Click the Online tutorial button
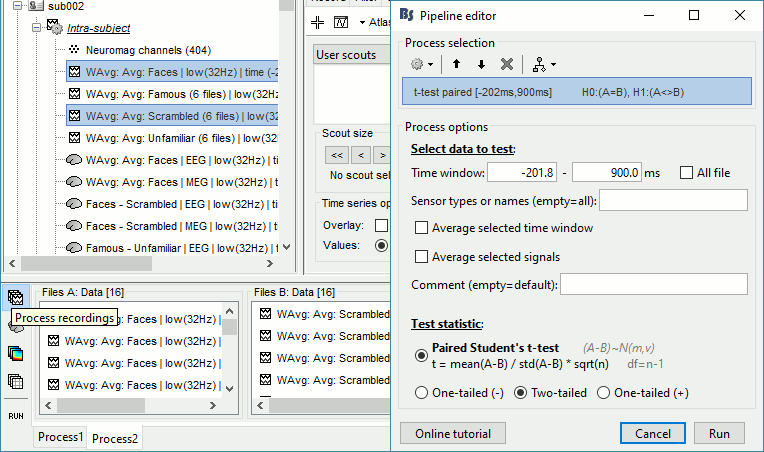Image resolution: width=764 pixels, height=452 pixels. tap(451, 434)
